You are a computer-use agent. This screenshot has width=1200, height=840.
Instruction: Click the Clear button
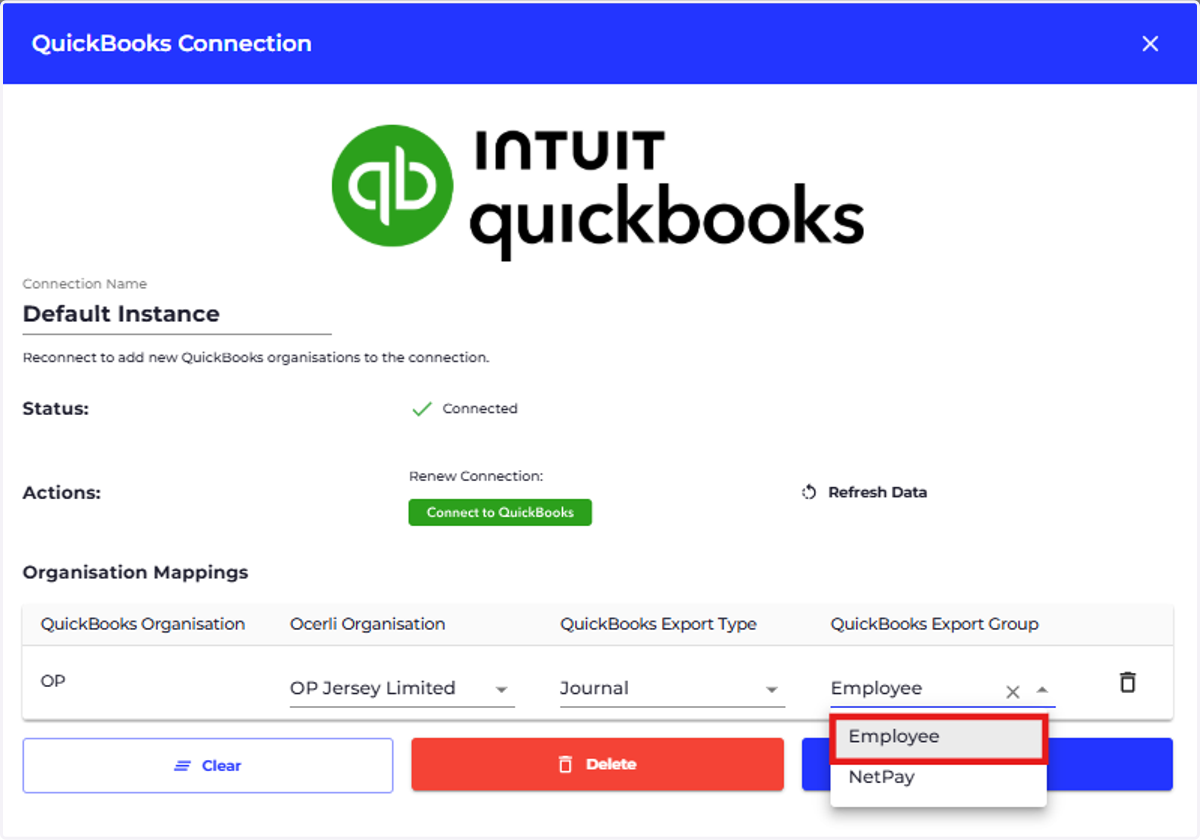click(x=208, y=765)
